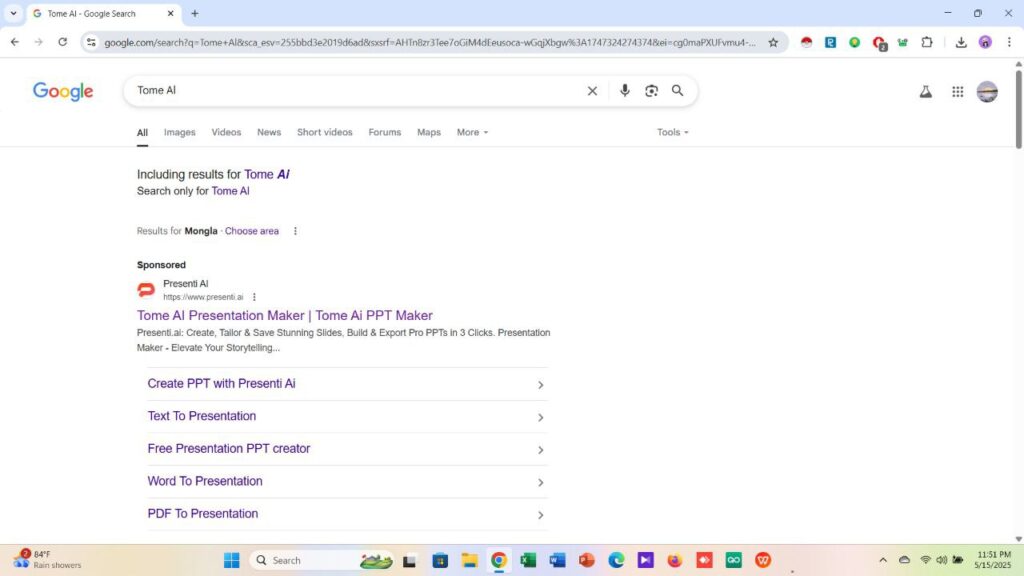The image size is (1024, 576).
Task: Open Chrome downloads icon
Action: pyautogui.click(x=961, y=42)
